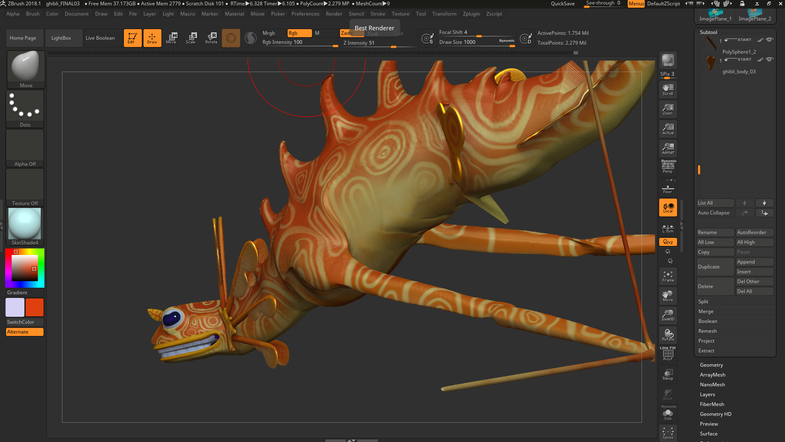
Task: Toggle Local symmetry mode
Action: coord(668,208)
